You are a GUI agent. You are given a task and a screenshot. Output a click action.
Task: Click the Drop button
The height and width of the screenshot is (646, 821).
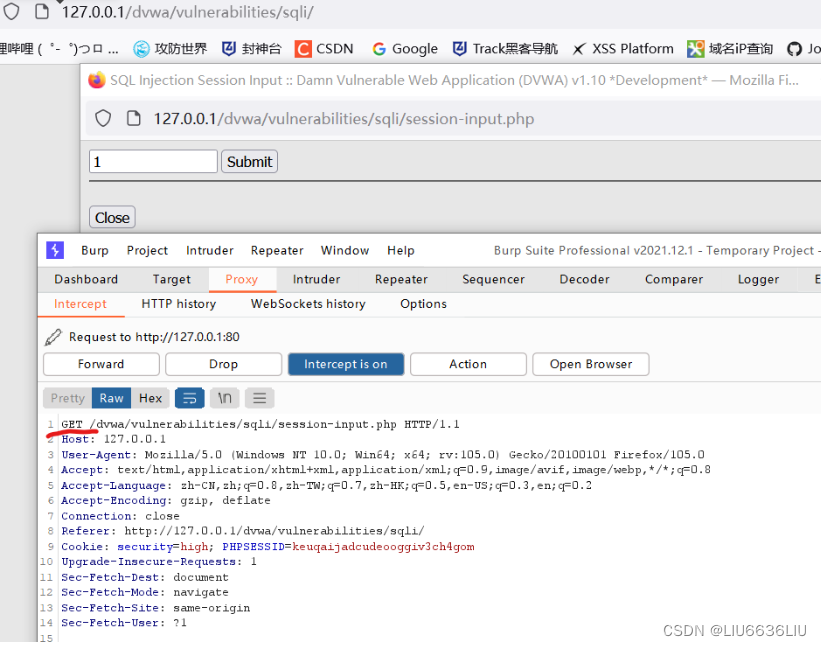tap(223, 364)
